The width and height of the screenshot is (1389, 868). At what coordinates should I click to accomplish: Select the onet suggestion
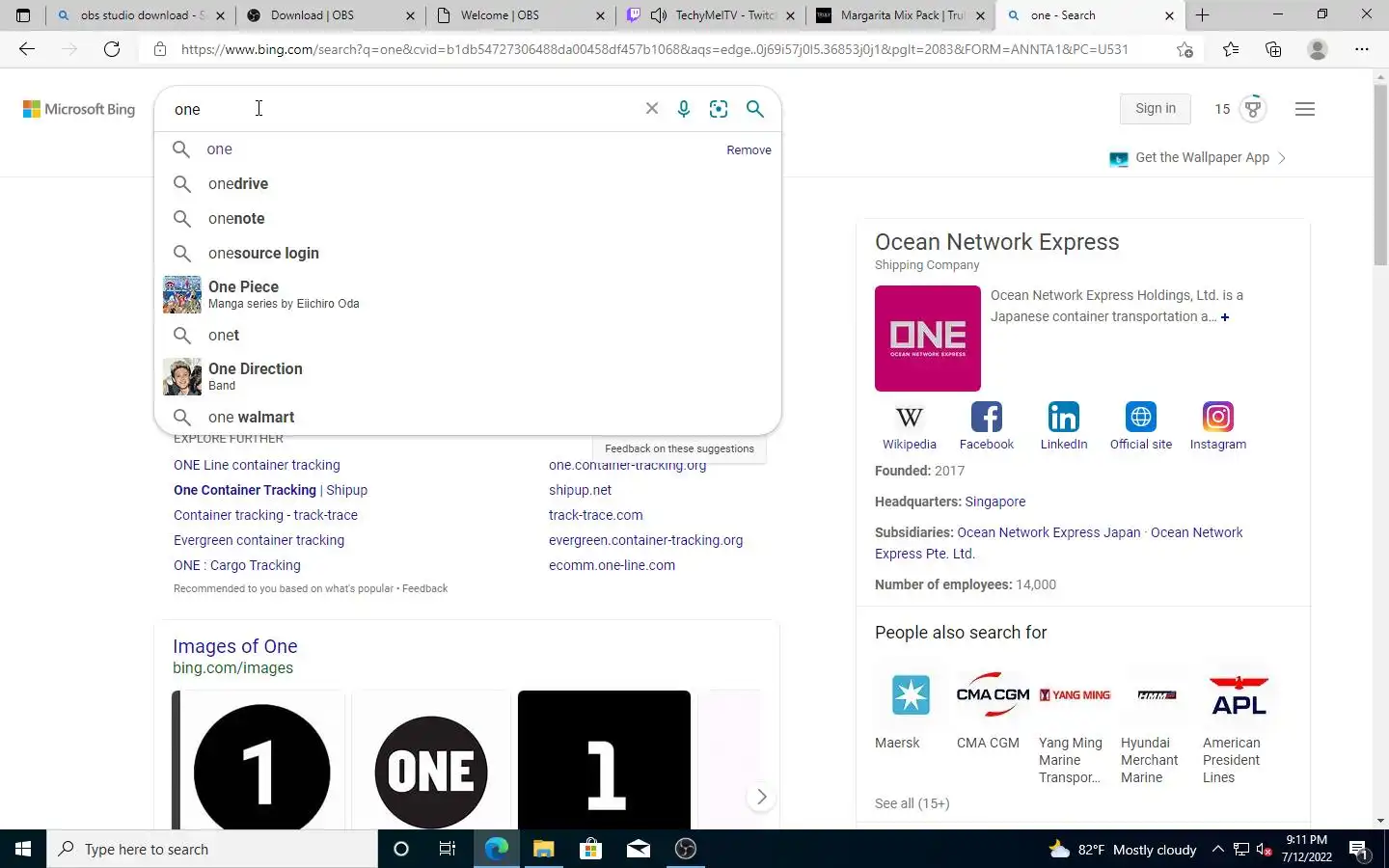point(468,335)
